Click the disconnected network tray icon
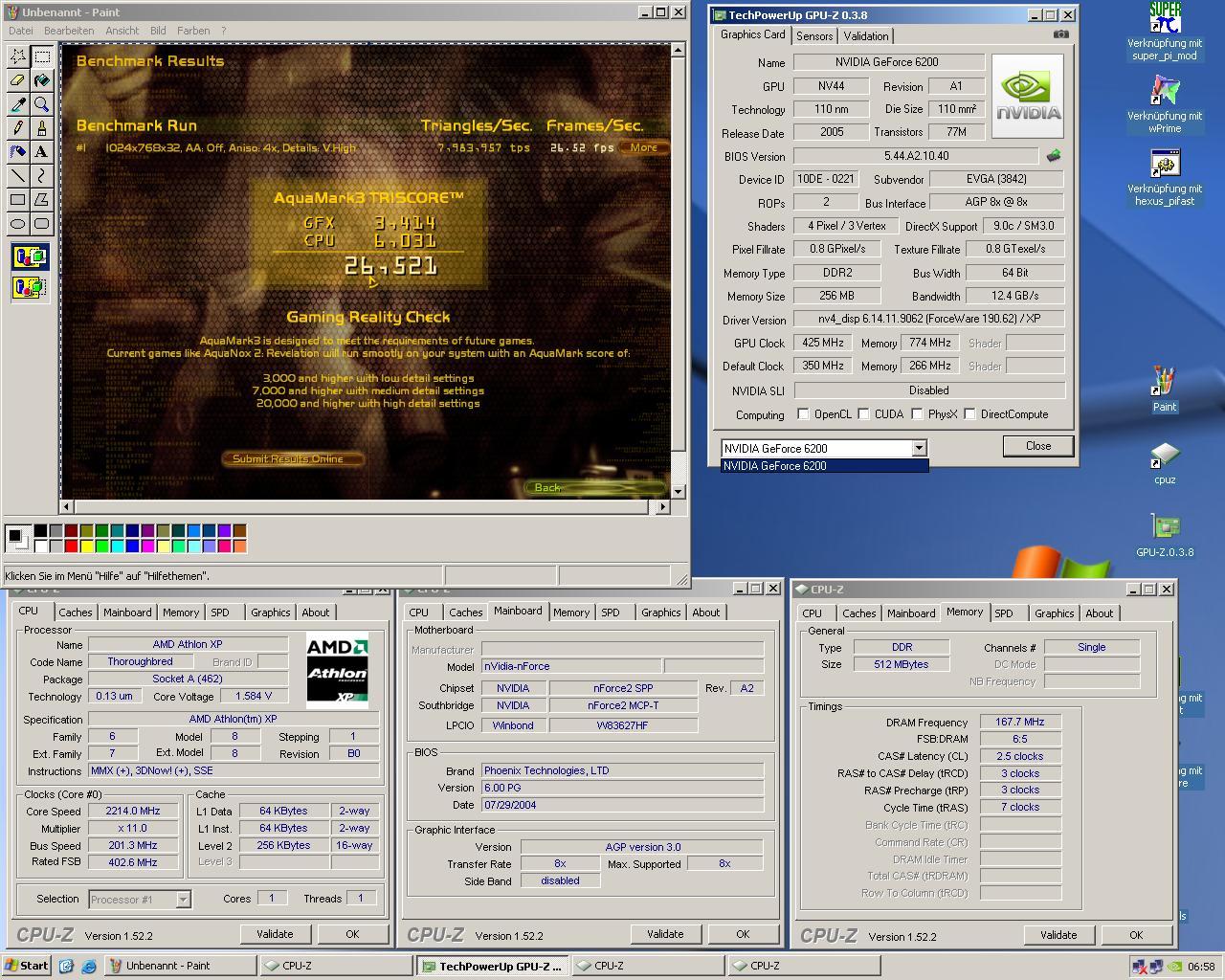The image size is (1225, 980). coord(1140,966)
